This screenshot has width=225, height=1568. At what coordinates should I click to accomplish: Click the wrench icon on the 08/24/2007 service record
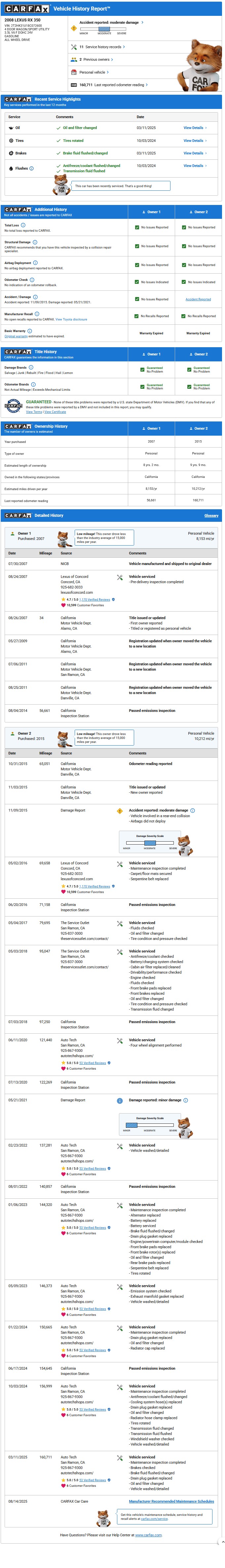[x=120, y=577]
